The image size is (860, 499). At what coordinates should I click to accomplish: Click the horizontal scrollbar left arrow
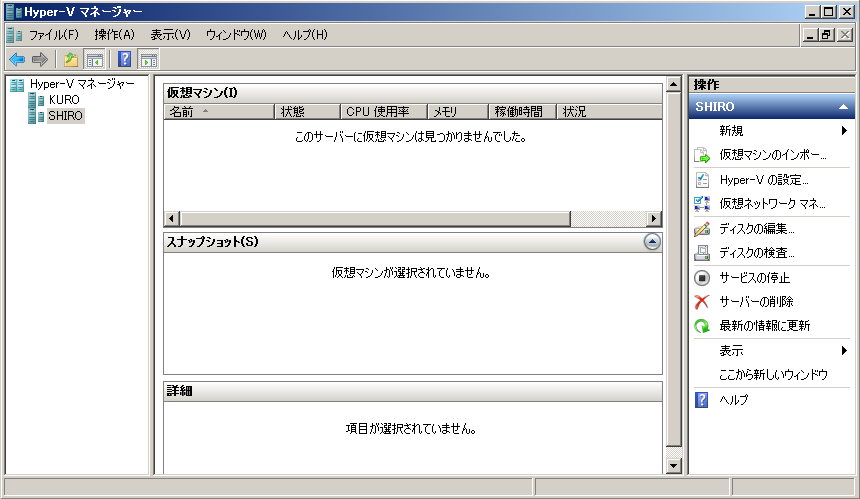point(172,219)
